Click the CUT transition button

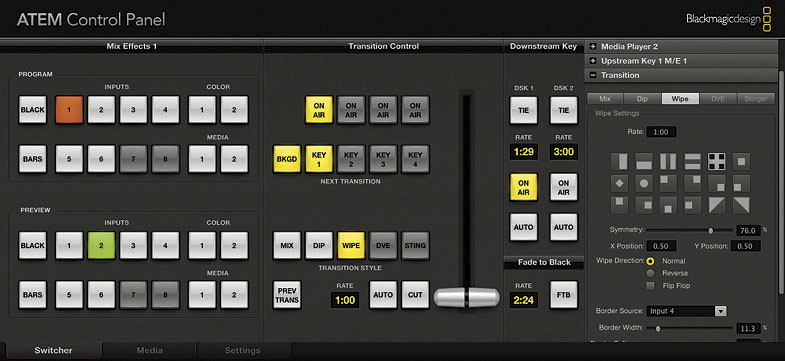(415, 295)
